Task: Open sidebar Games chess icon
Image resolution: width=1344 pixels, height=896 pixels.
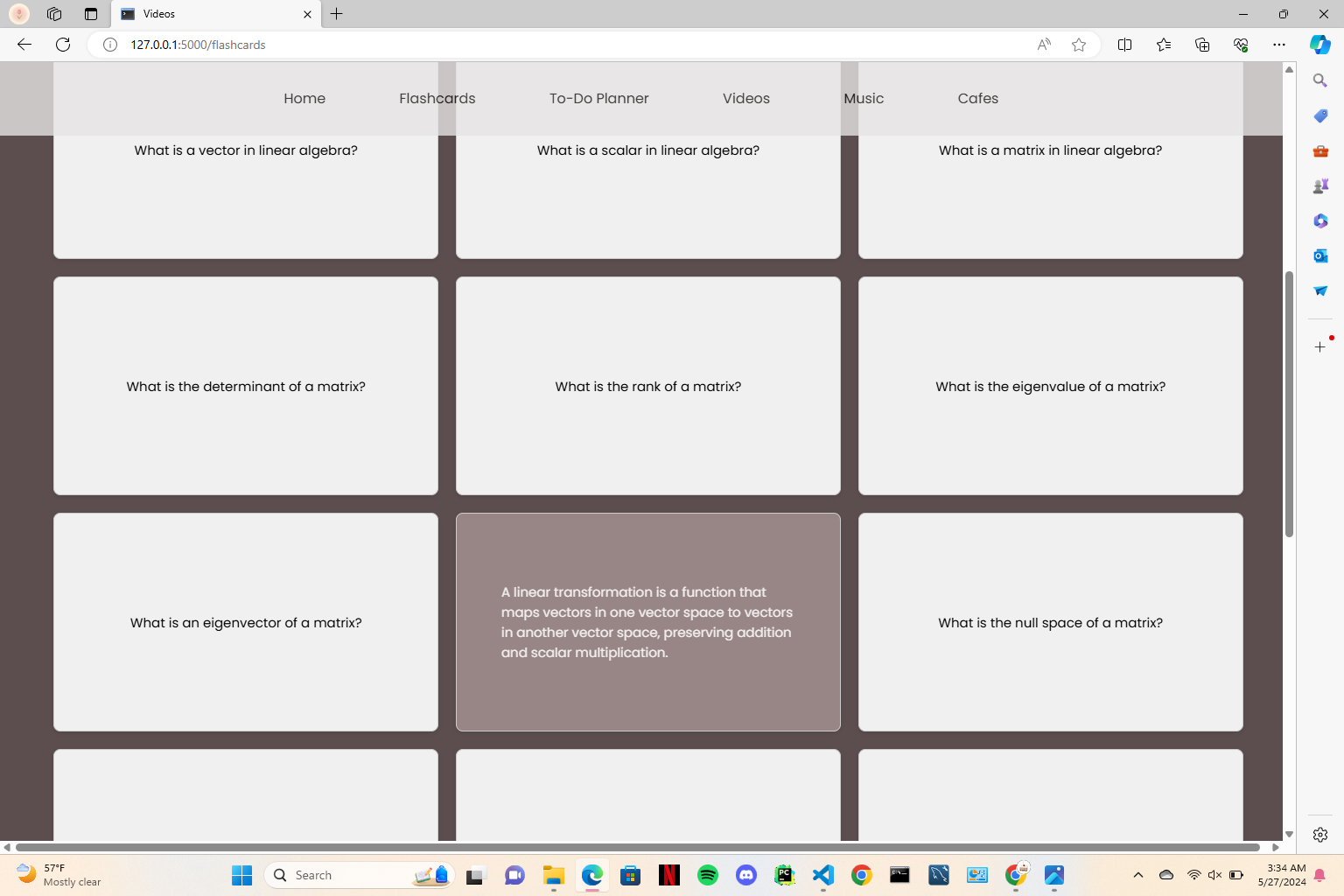Action: pos(1320,185)
